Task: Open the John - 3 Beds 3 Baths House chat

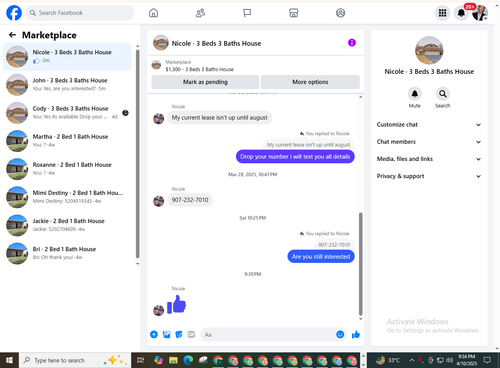Action: pos(67,85)
